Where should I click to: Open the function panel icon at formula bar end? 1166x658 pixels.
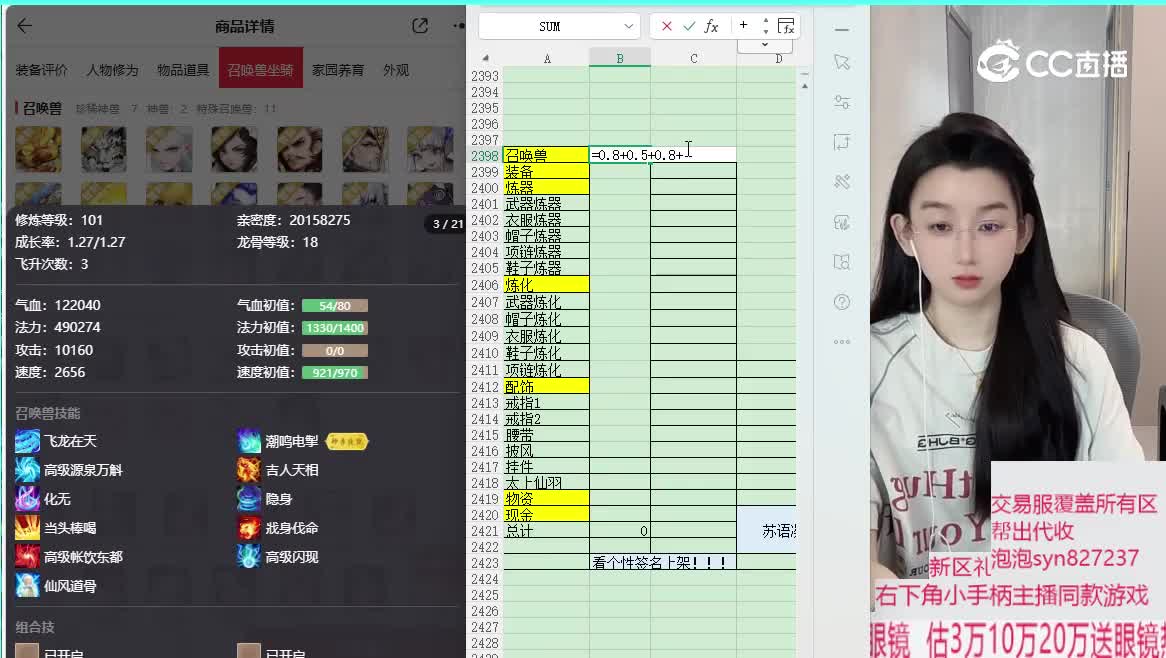(x=786, y=26)
